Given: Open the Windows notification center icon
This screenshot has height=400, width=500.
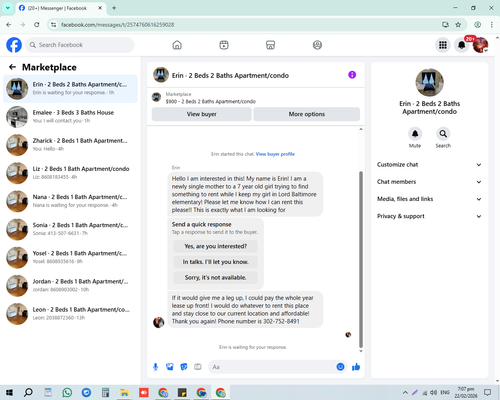Looking at the screenshot, I should tap(488, 392).
